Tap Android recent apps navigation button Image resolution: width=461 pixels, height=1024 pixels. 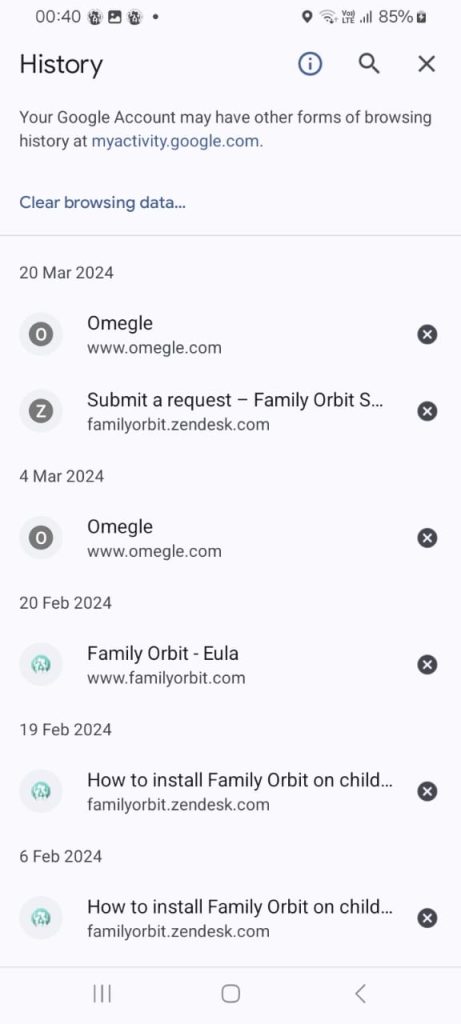[x=102, y=994]
